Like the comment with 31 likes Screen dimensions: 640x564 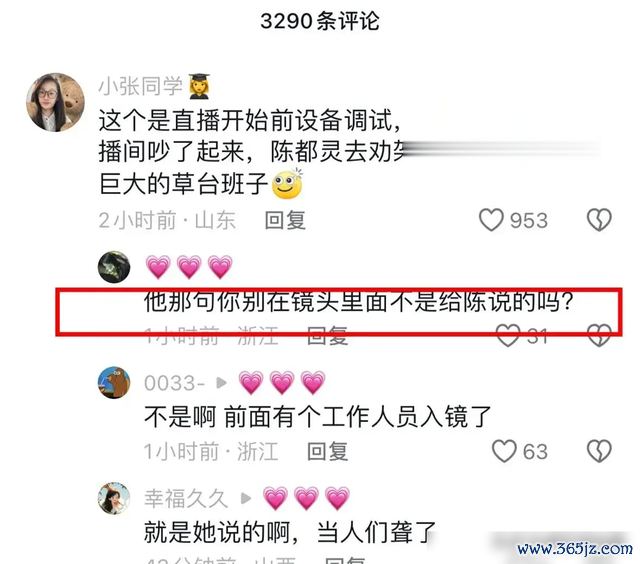click(508, 336)
